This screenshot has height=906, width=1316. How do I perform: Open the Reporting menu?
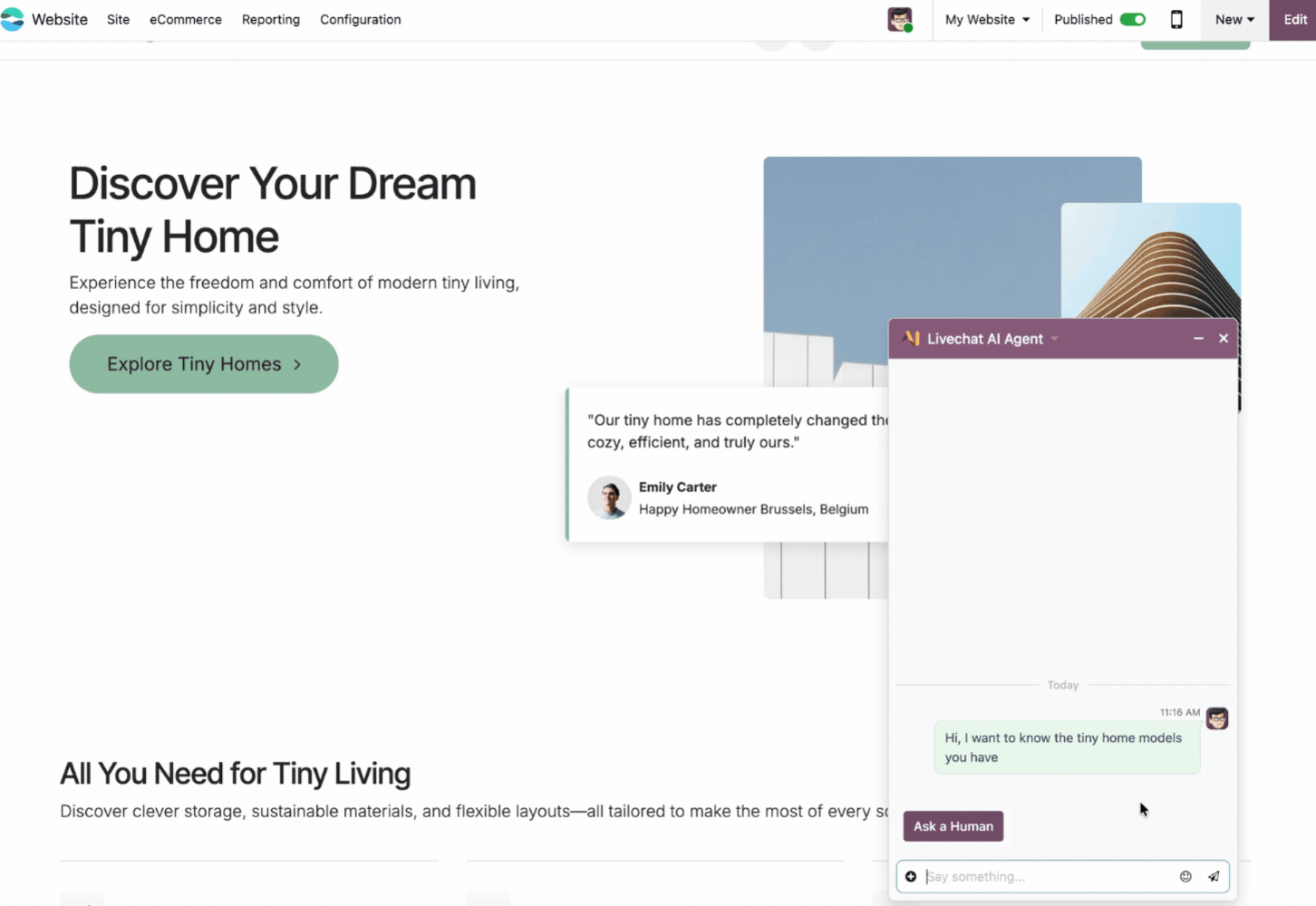[270, 19]
